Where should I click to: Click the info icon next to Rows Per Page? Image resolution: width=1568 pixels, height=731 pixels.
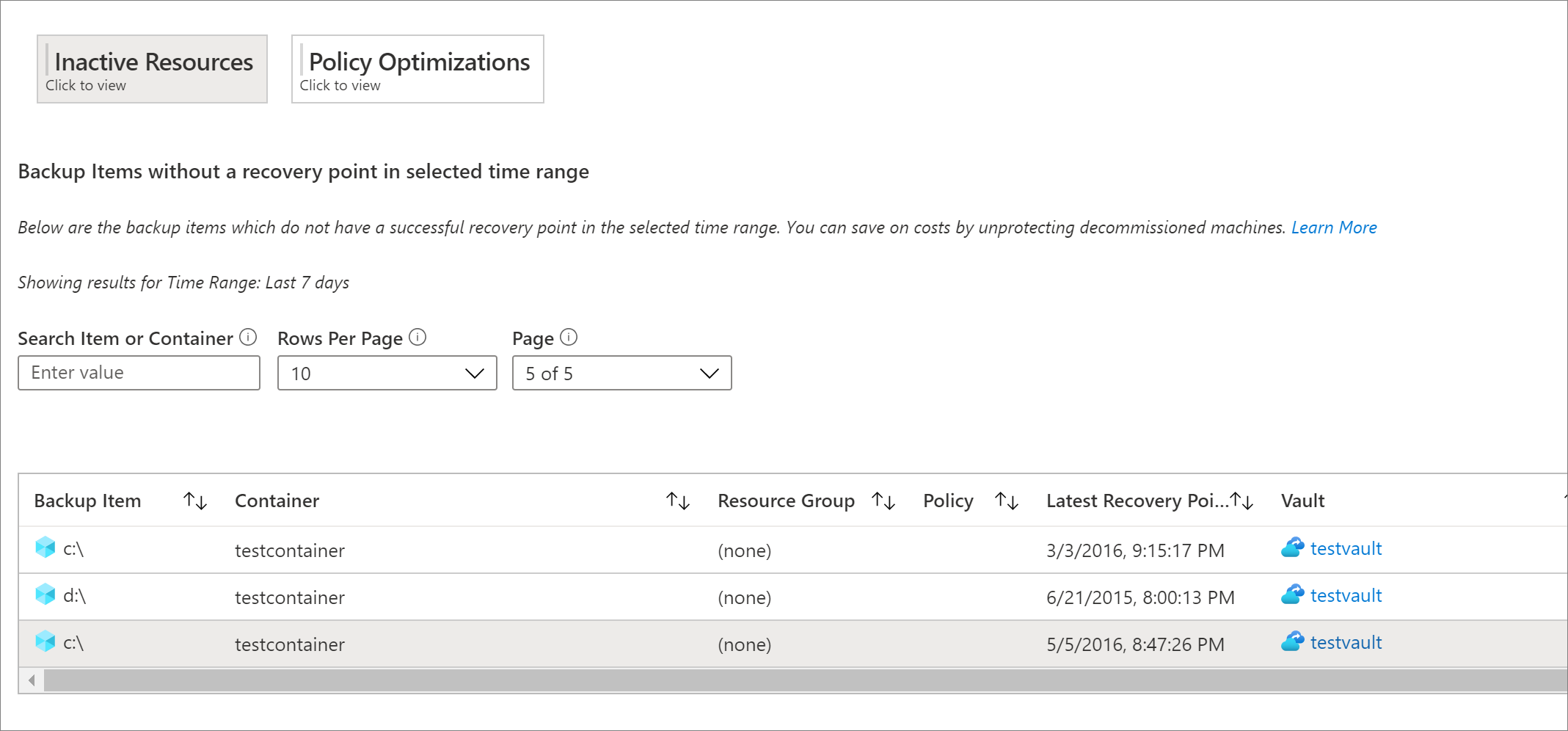pos(417,338)
